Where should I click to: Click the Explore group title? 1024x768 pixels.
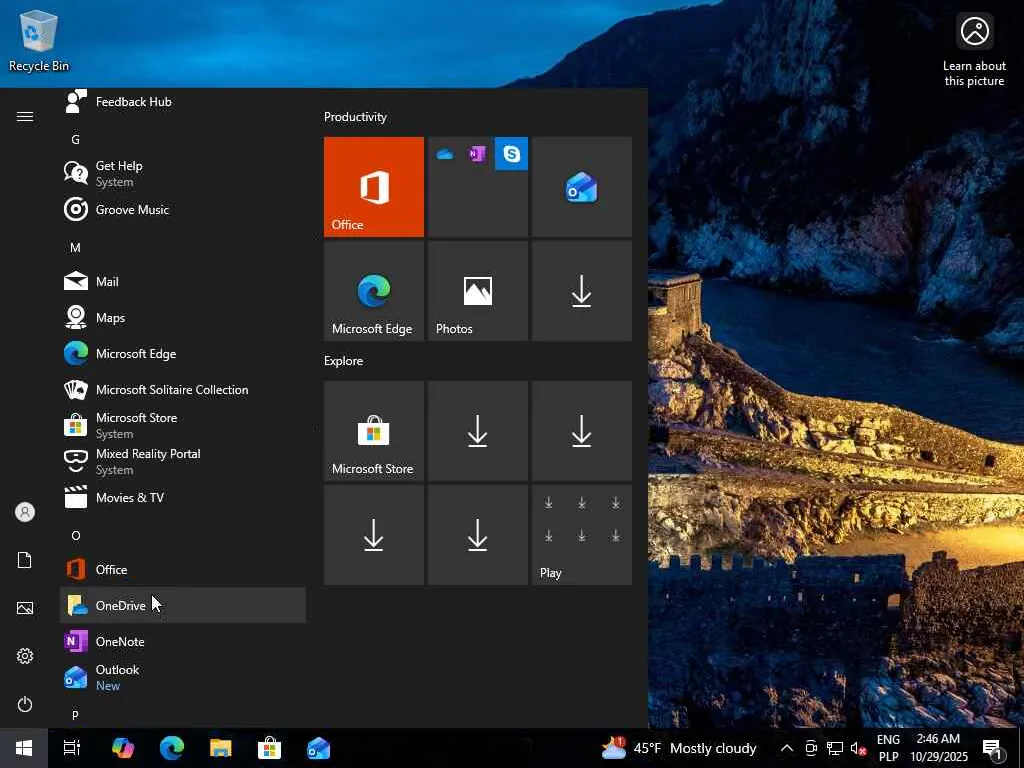(344, 360)
